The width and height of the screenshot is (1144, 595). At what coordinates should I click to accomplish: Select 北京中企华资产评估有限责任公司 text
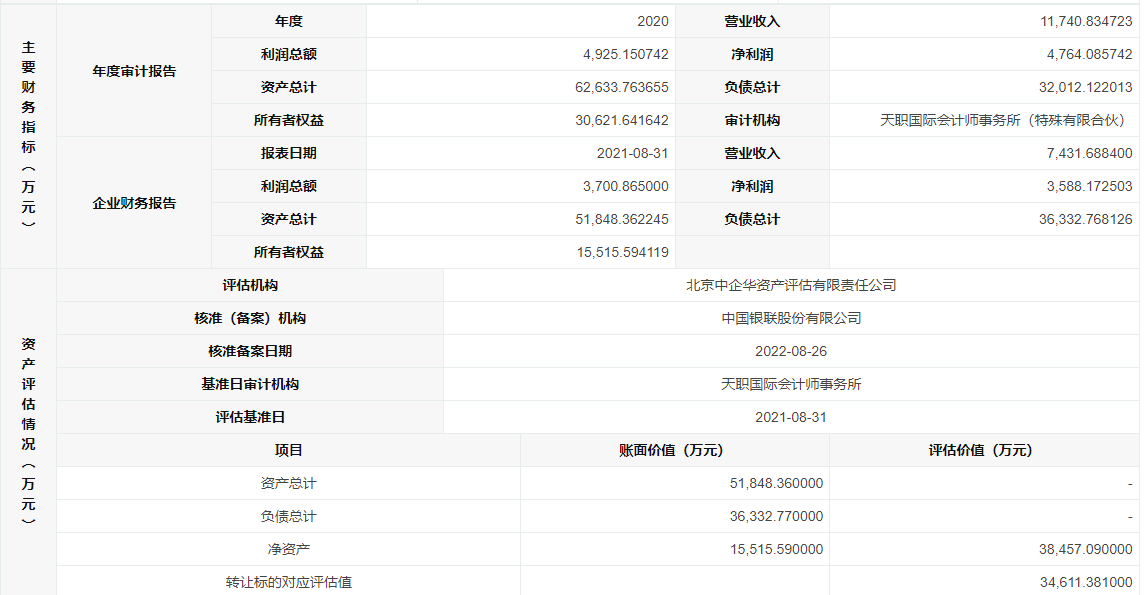pos(791,285)
